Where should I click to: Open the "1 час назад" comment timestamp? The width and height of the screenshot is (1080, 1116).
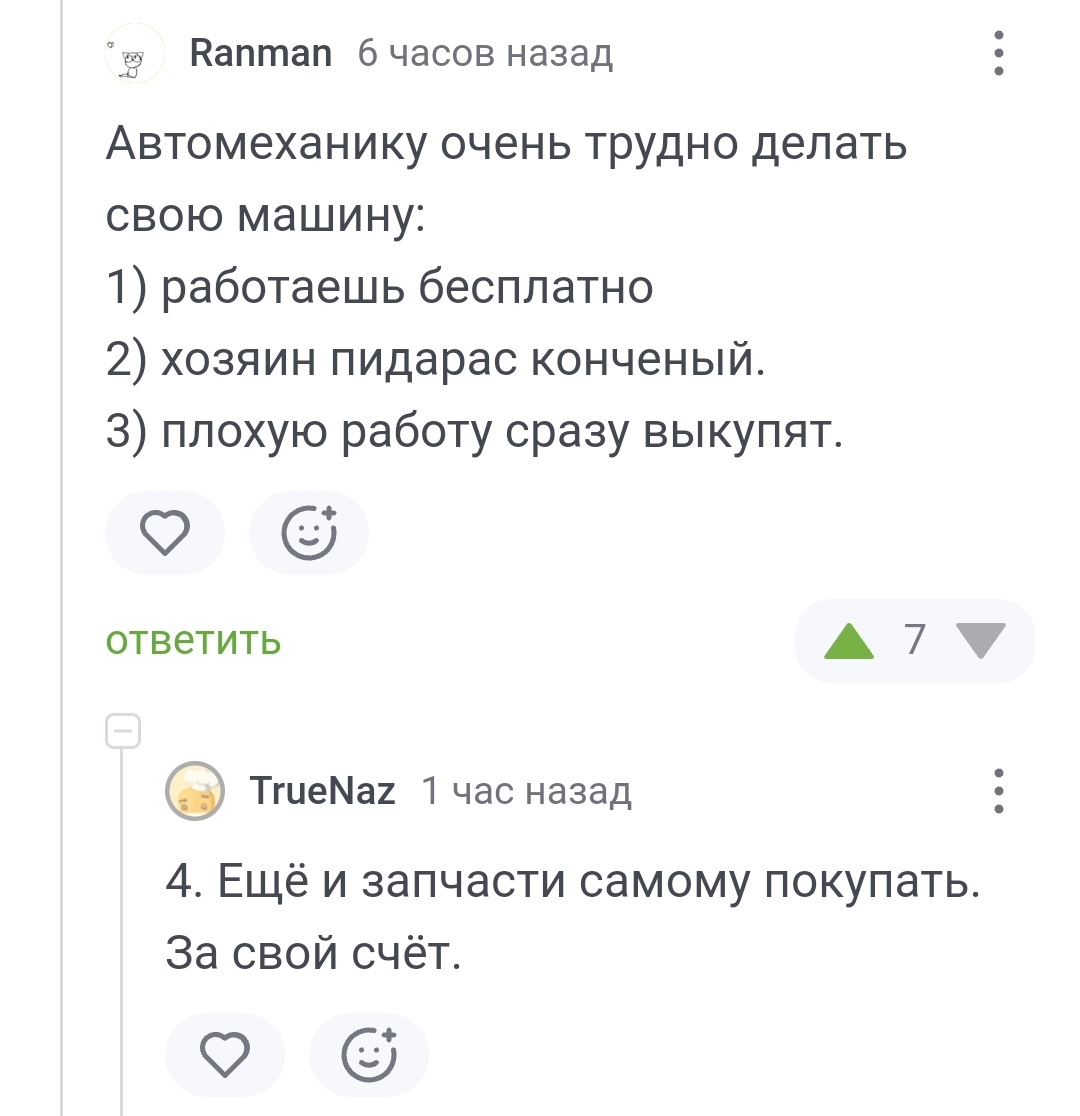(x=526, y=792)
